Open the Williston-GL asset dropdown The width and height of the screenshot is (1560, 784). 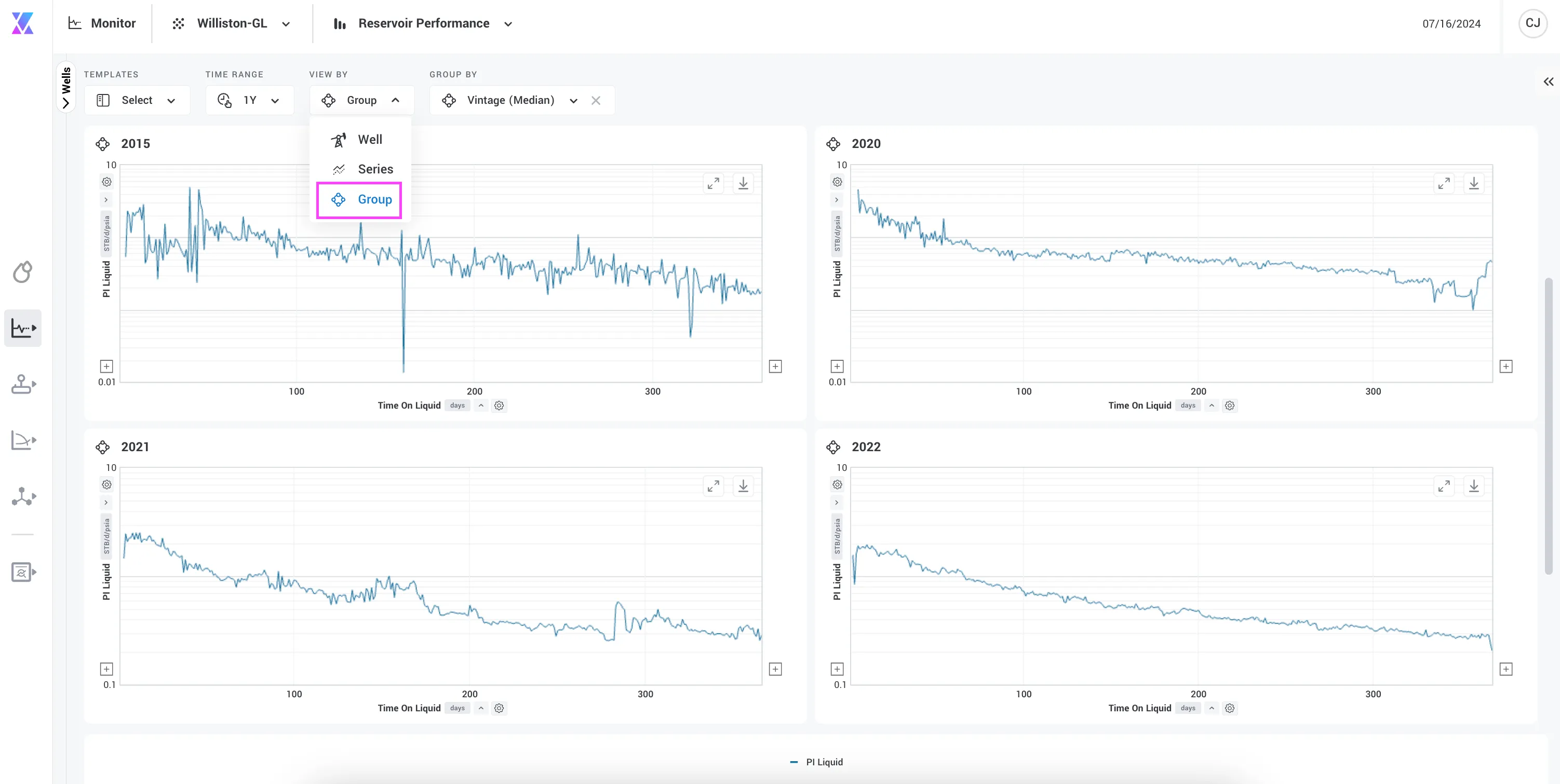[x=232, y=23]
